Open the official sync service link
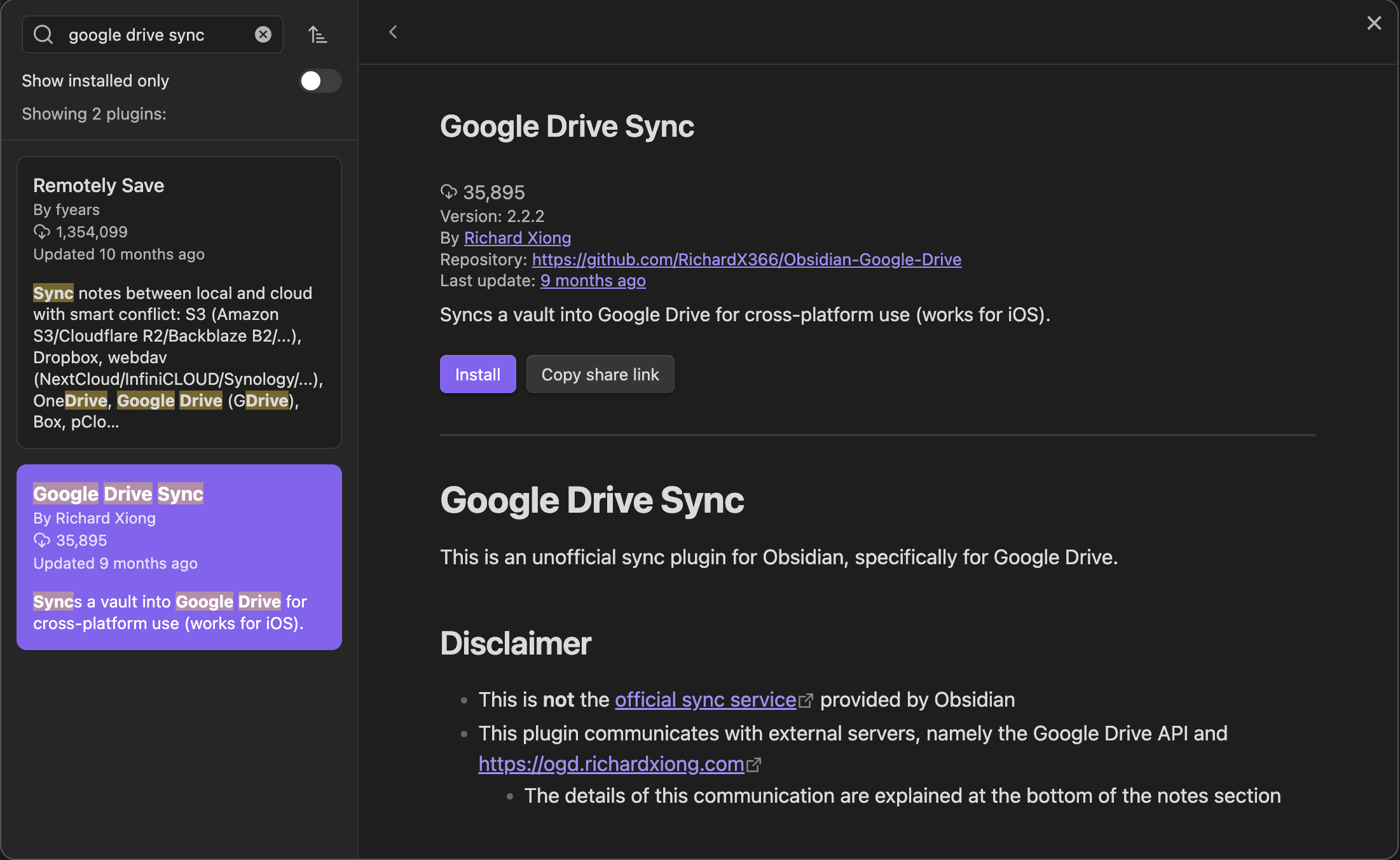This screenshot has width=1400, height=860. coord(706,700)
